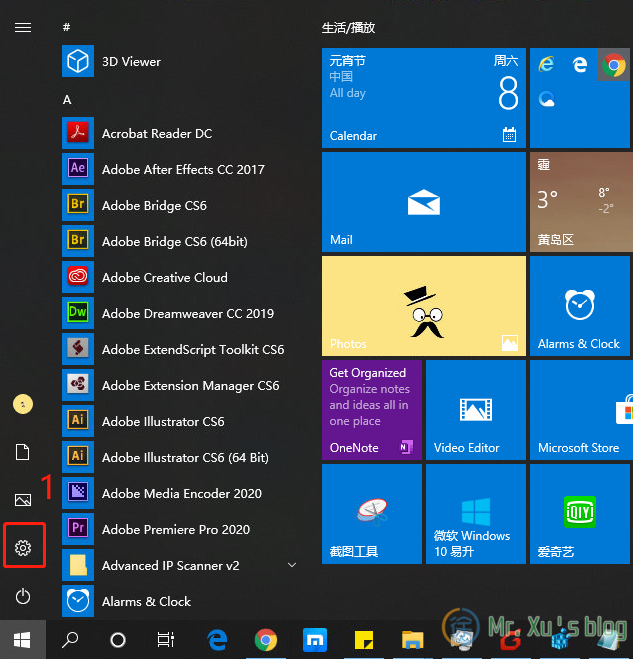Open the Calendar live tile
The height and width of the screenshot is (659, 633).
(424, 98)
